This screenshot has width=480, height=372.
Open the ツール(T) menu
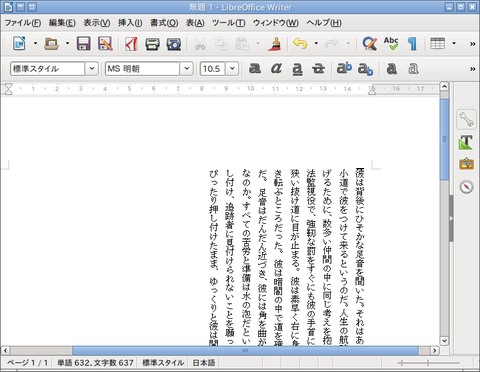coord(228,23)
